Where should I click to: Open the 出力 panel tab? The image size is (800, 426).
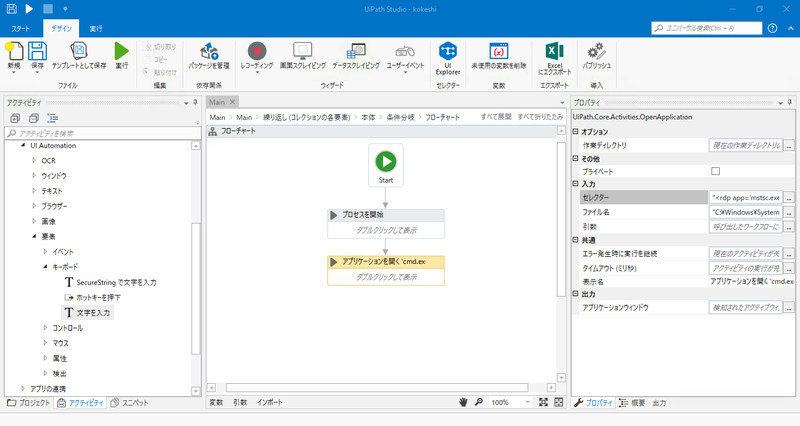659,403
